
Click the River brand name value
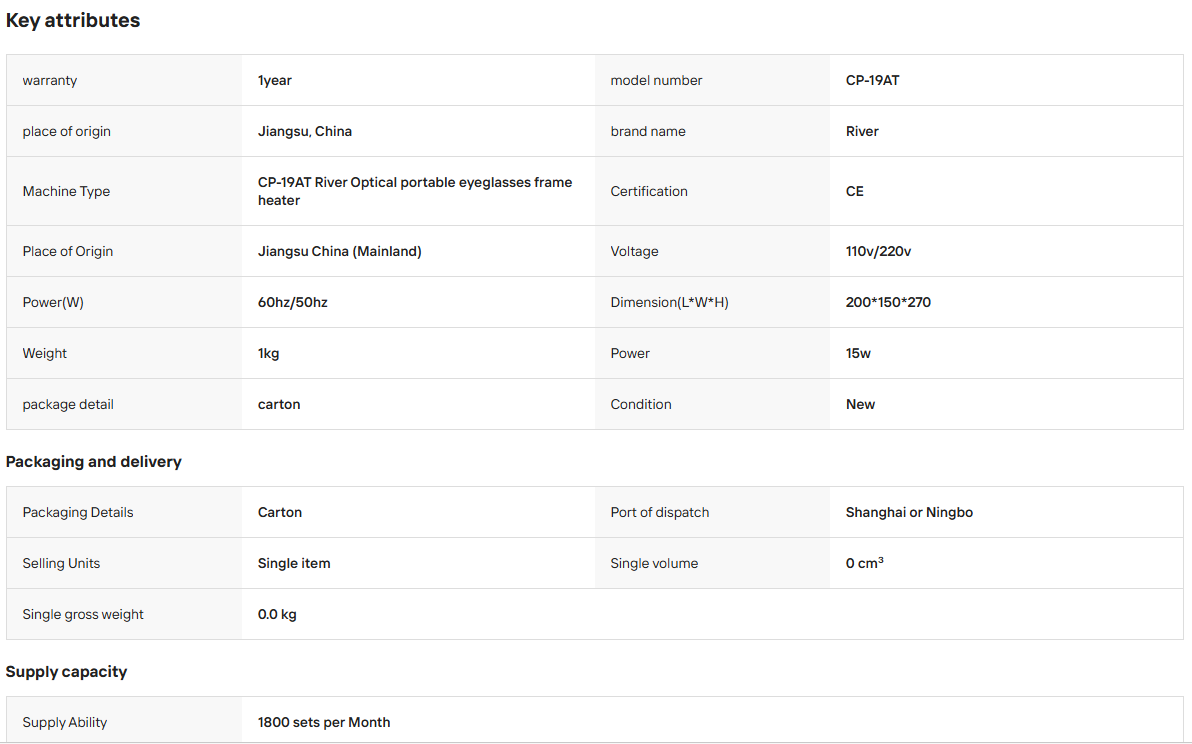[x=862, y=131]
